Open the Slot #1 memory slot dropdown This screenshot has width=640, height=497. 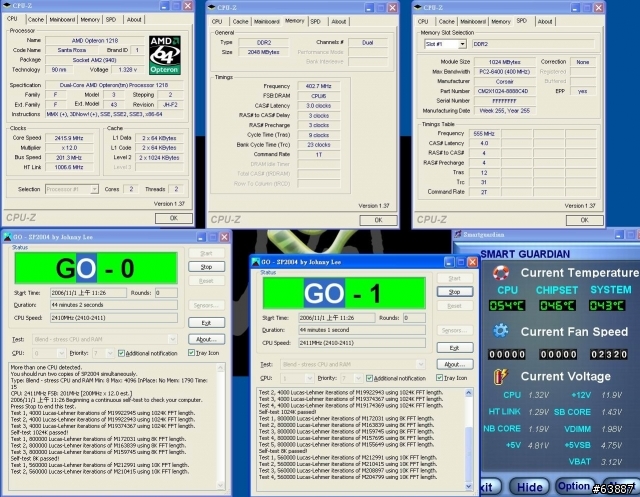pyautogui.click(x=462, y=44)
